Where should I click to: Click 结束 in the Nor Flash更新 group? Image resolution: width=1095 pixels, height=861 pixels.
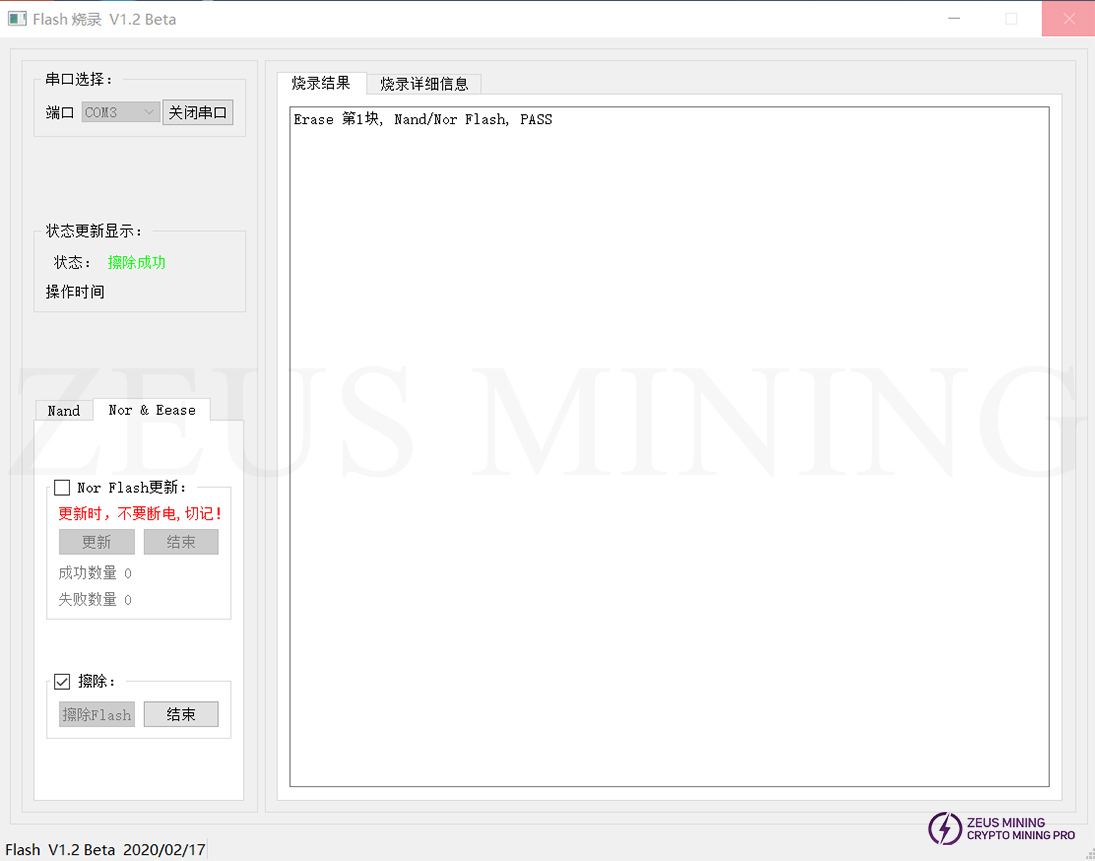181,542
